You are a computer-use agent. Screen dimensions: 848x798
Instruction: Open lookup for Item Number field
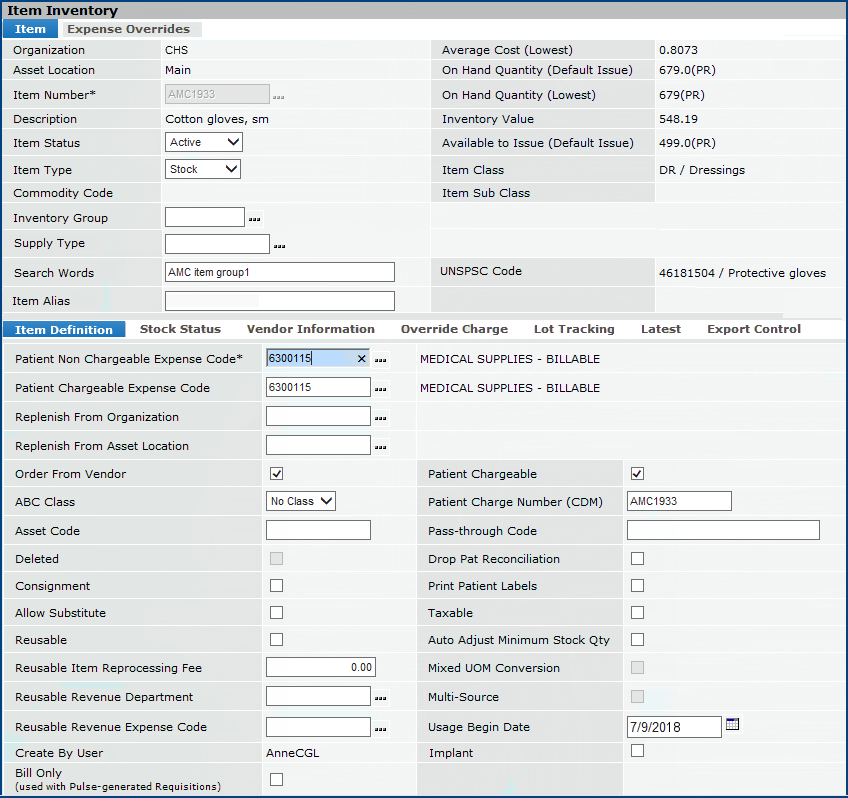click(x=278, y=97)
